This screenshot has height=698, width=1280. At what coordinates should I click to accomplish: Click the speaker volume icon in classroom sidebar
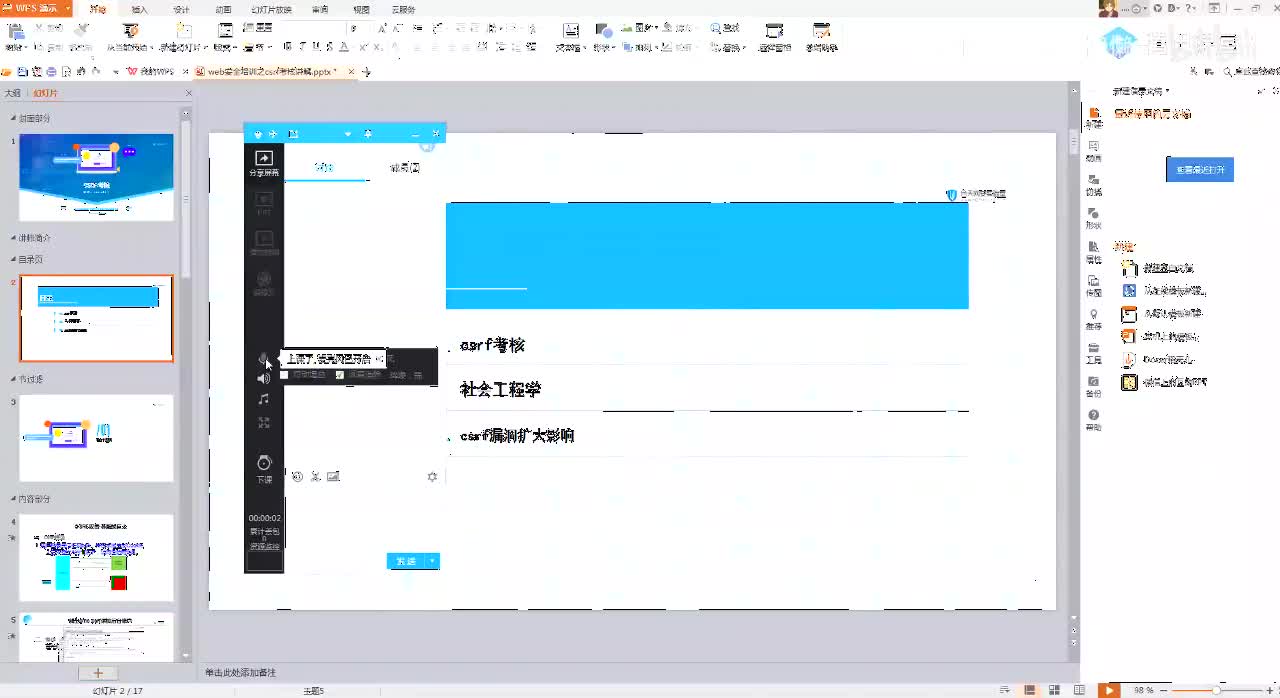(x=264, y=378)
